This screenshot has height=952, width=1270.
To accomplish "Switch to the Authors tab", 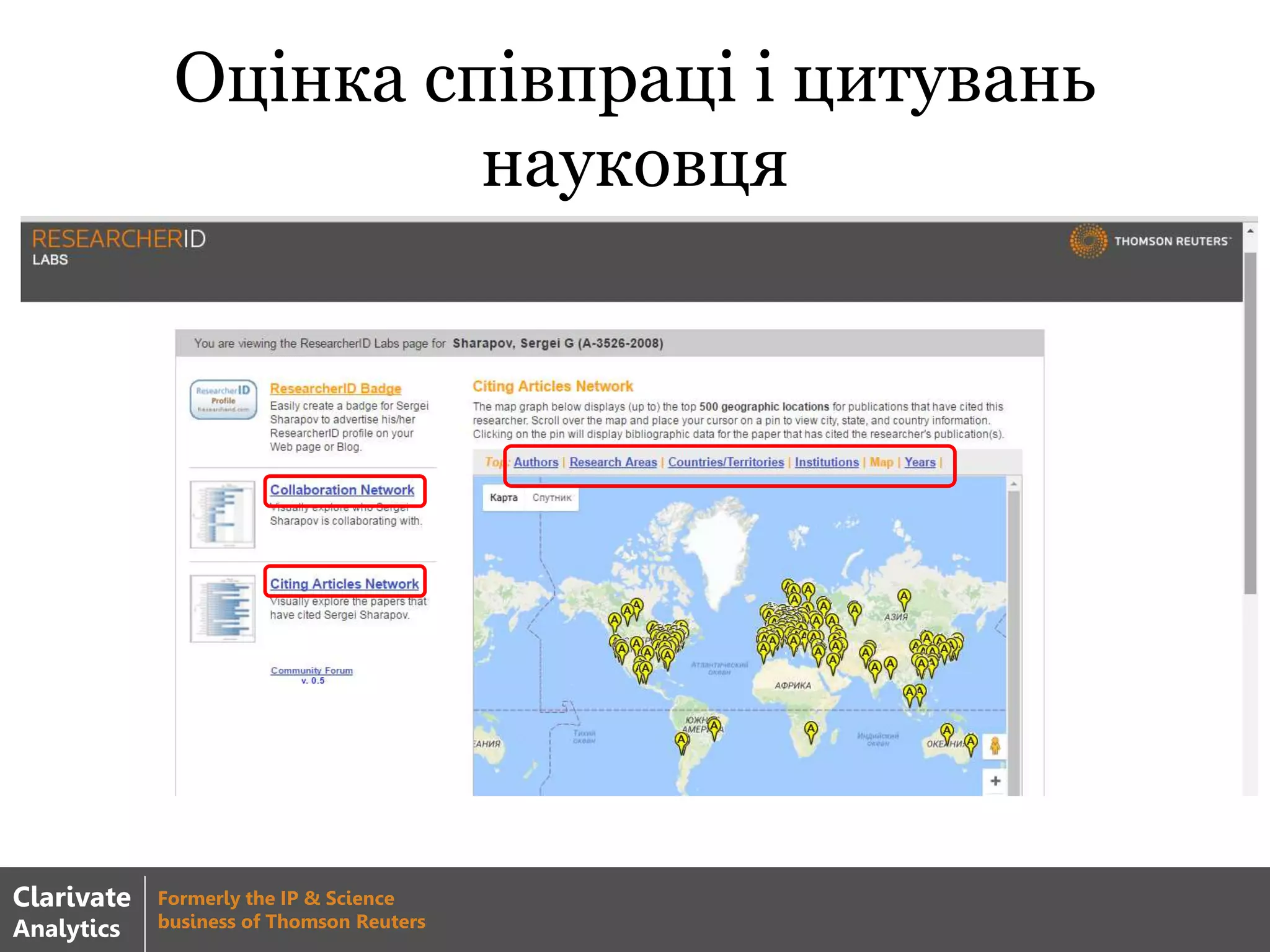I will [x=536, y=462].
